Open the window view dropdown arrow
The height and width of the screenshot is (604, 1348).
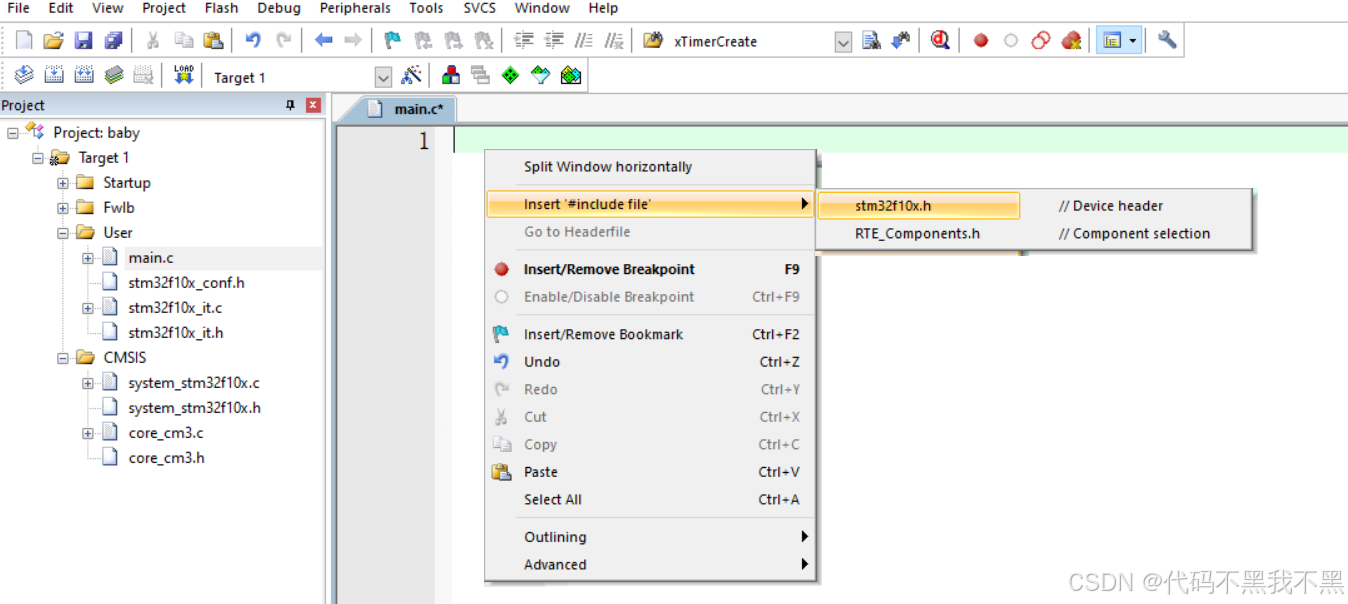tap(1133, 41)
